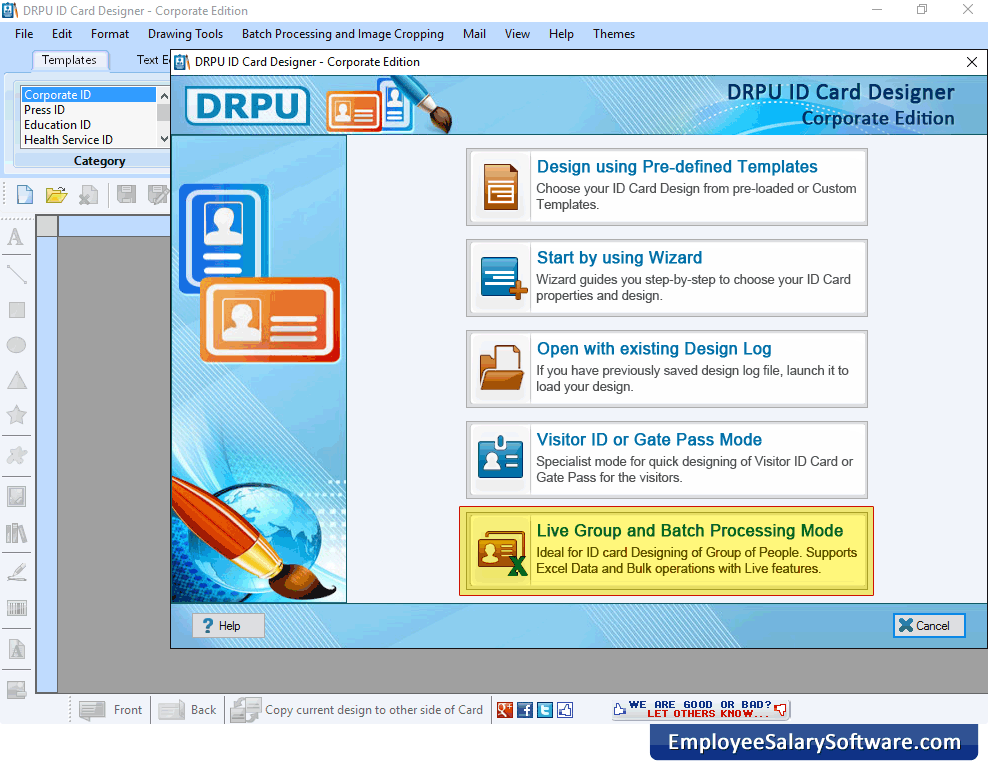Viewport: 988px width, 761px height.
Task: Select the Rectangle shape tool
Action: (x=16, y=310)
